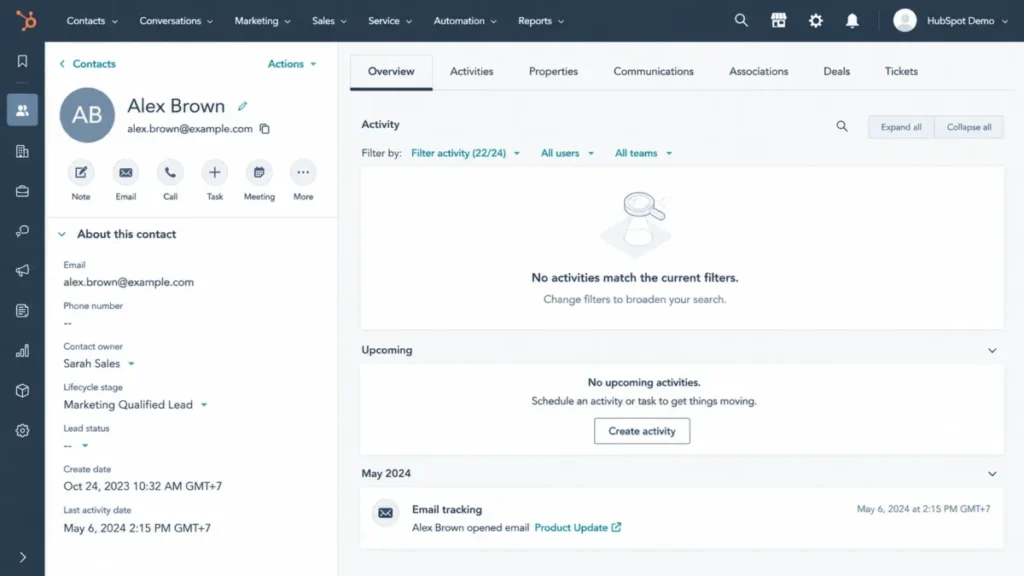Viewport: 1024px width, 576px height.
Task: Open the Automation menu
Action: click(x=465, y=21)
